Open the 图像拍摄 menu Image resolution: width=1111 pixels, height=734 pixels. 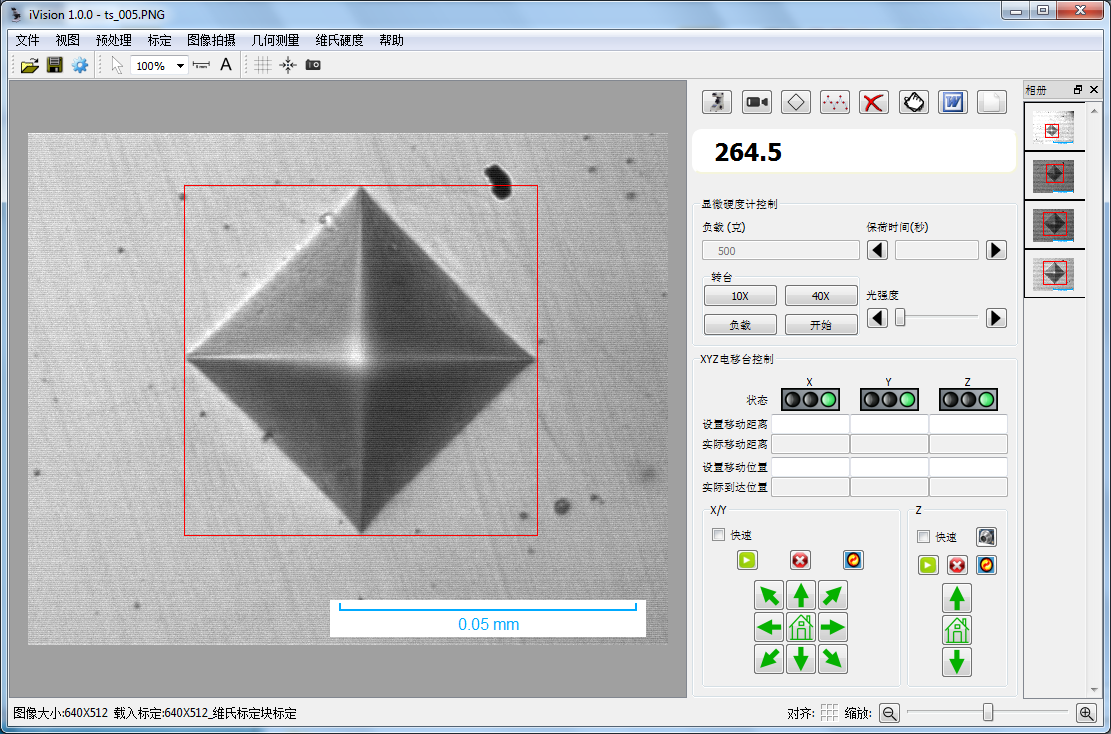point(211,41)
